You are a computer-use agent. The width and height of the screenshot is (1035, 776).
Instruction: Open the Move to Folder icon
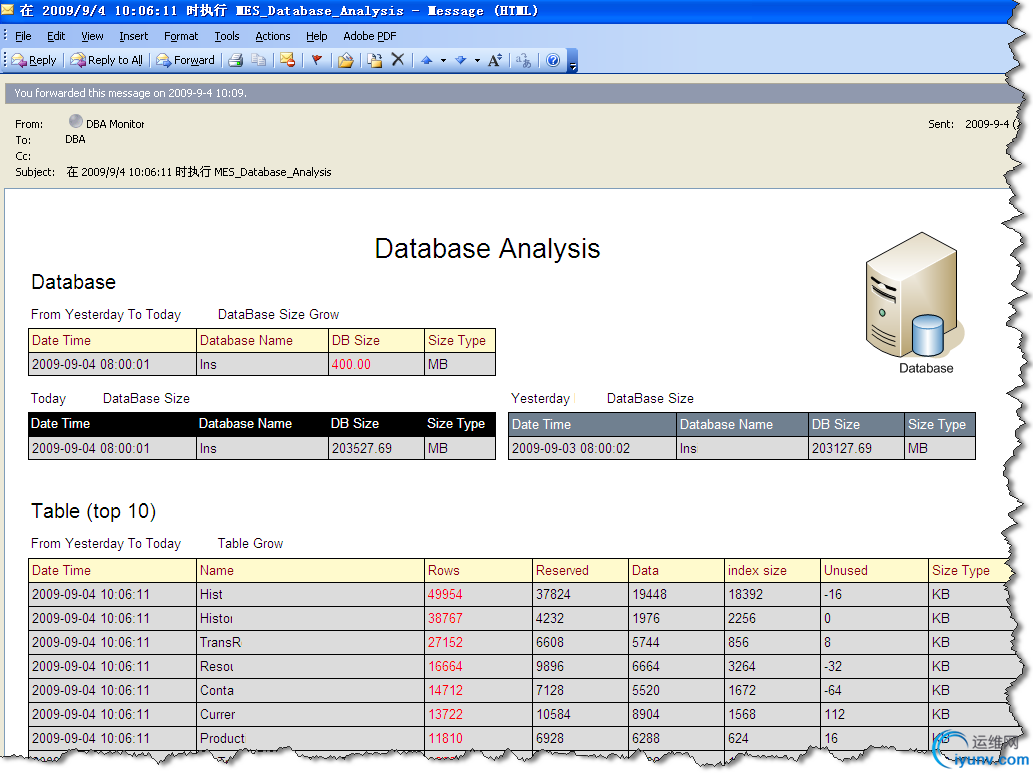tap(345, 61)
